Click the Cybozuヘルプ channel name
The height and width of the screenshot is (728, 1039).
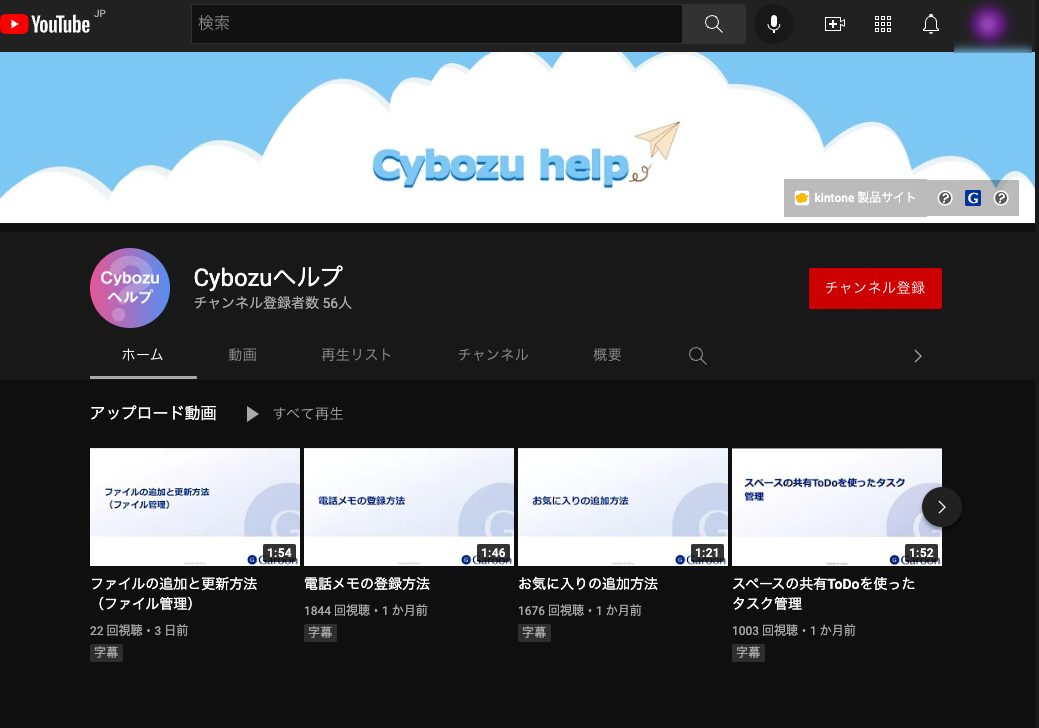click(x=268, y=277)
